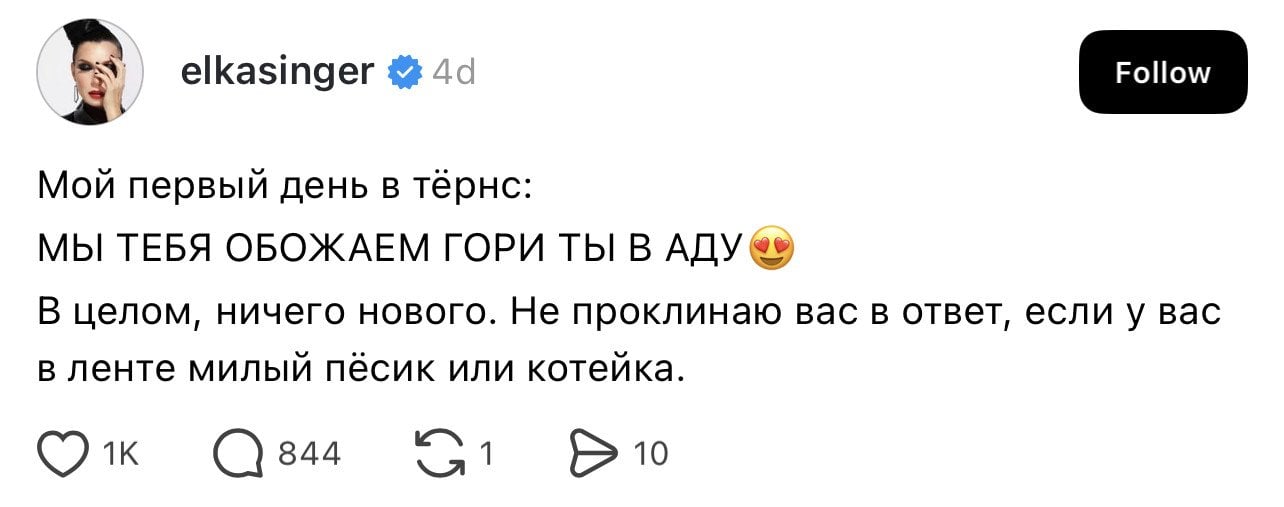Click the share count showing 10
Screen dimensions: 1284x507
(651, 455)
